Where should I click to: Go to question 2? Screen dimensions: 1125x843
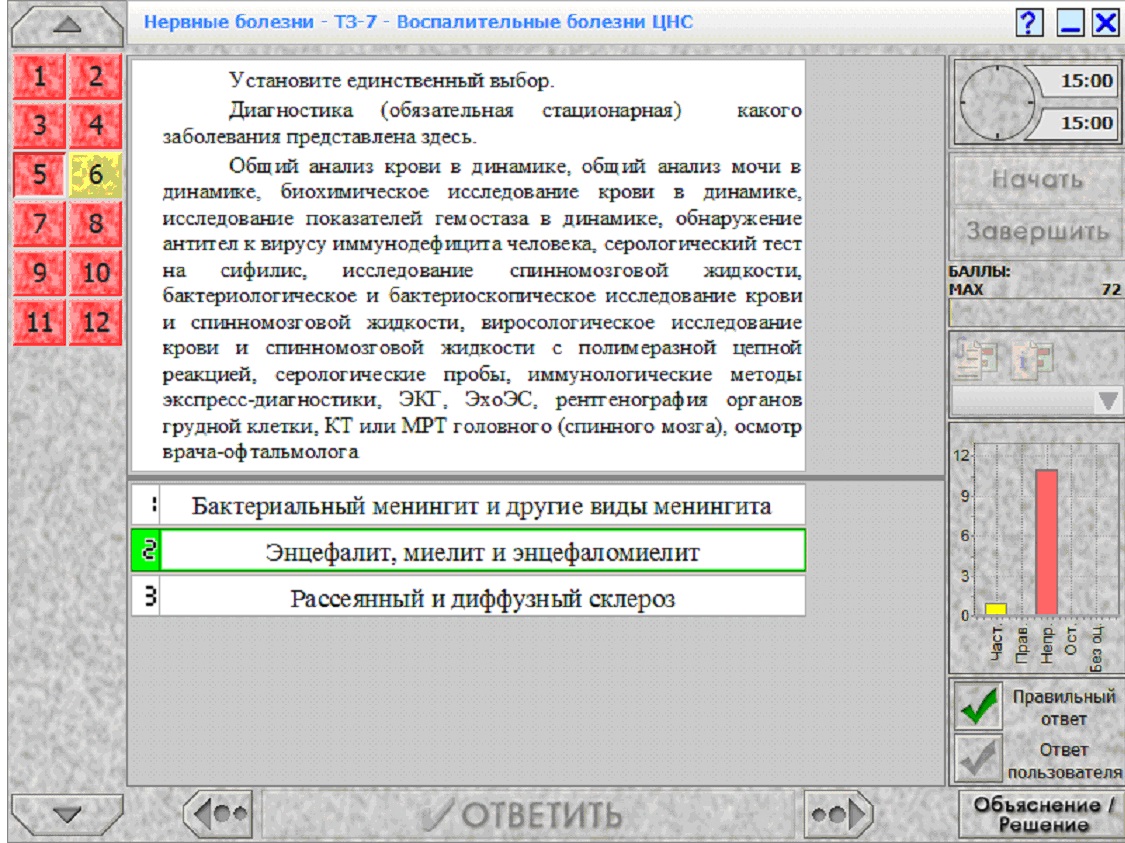[x=95, y=76]
